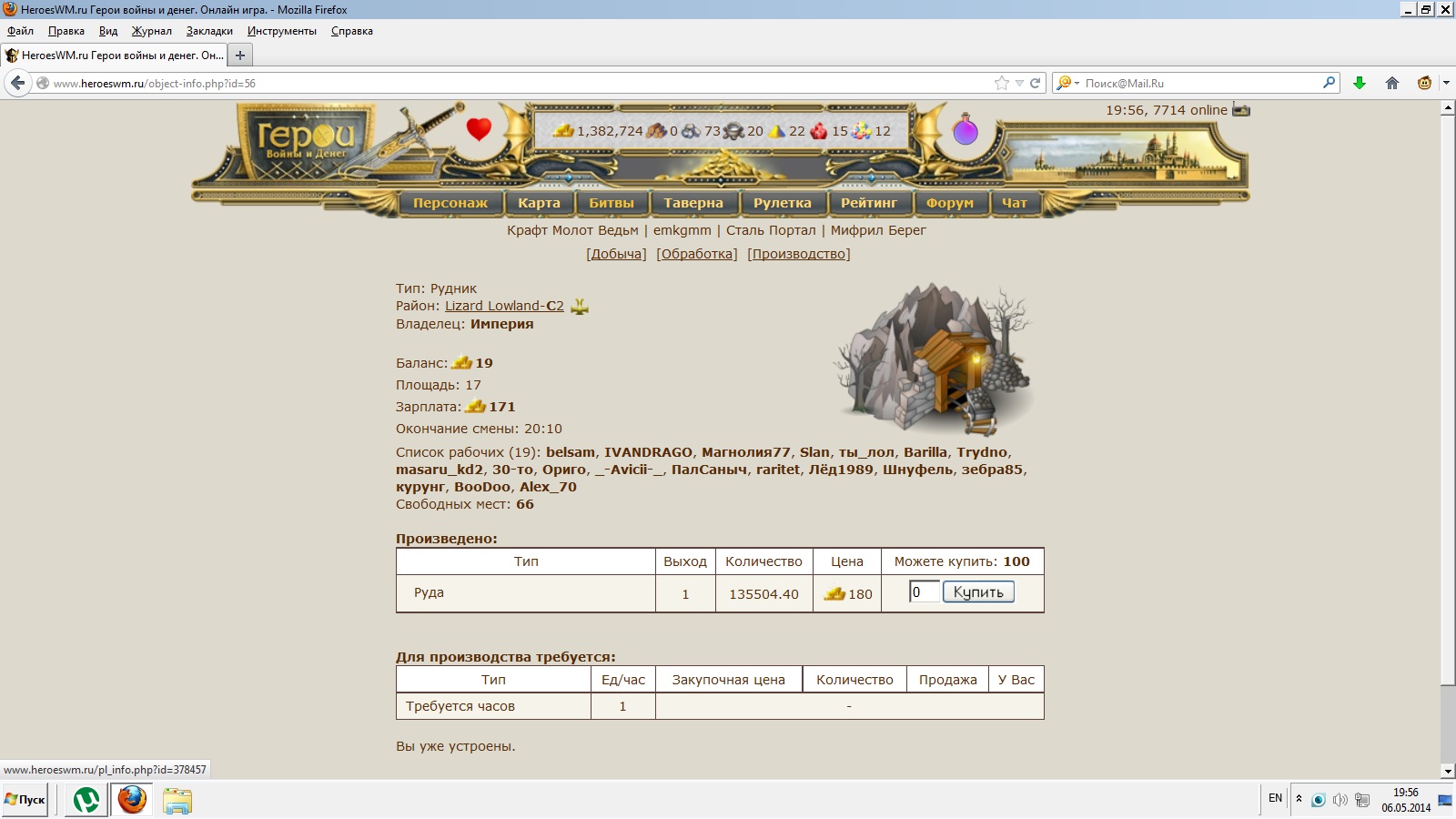This screenshot has height=819, width=1456.
Task: Click the red crystals resource icon
Action: tap(819, 131)
